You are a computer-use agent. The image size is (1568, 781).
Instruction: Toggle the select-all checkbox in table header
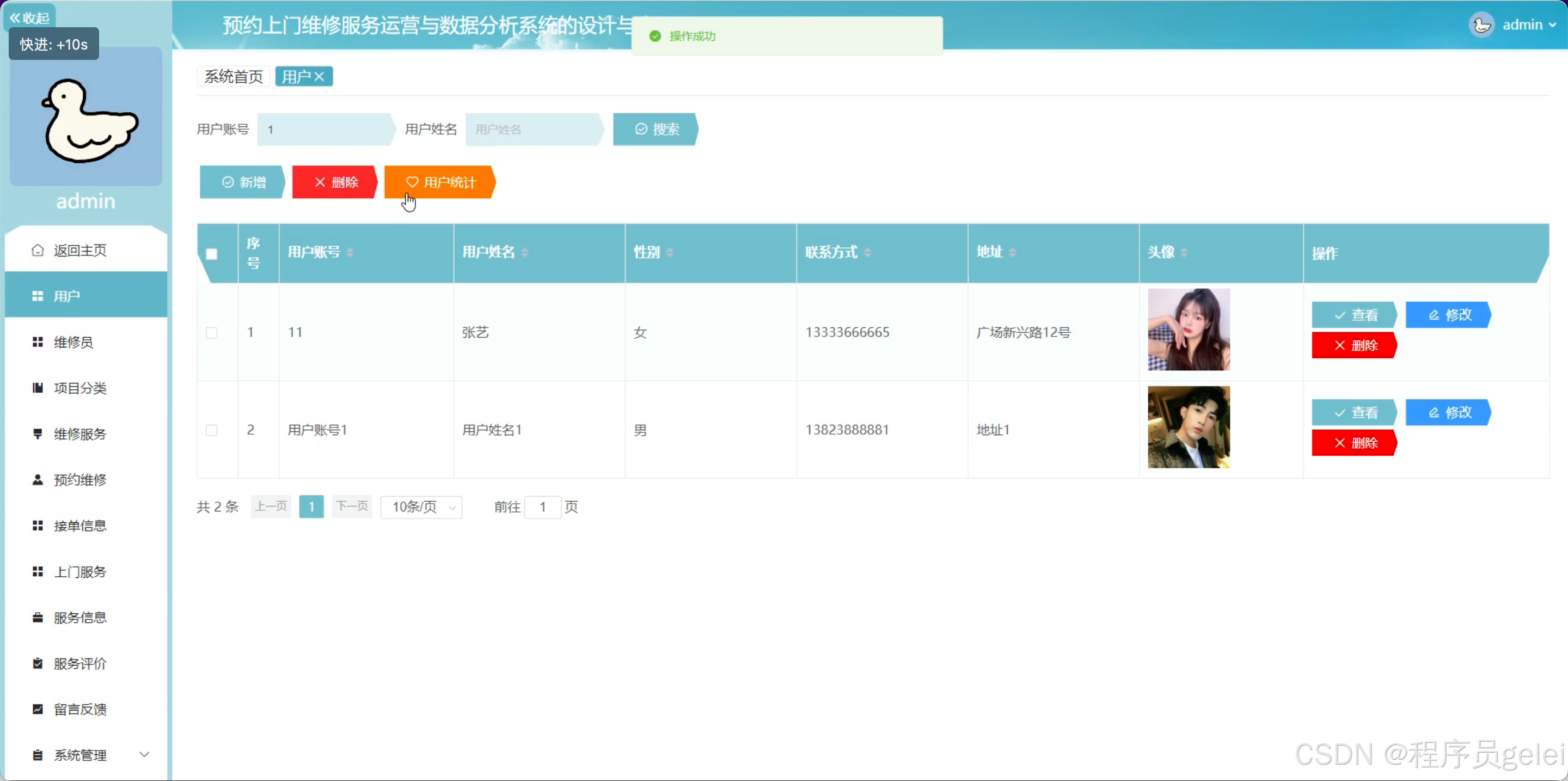click(x=212, y=254)
